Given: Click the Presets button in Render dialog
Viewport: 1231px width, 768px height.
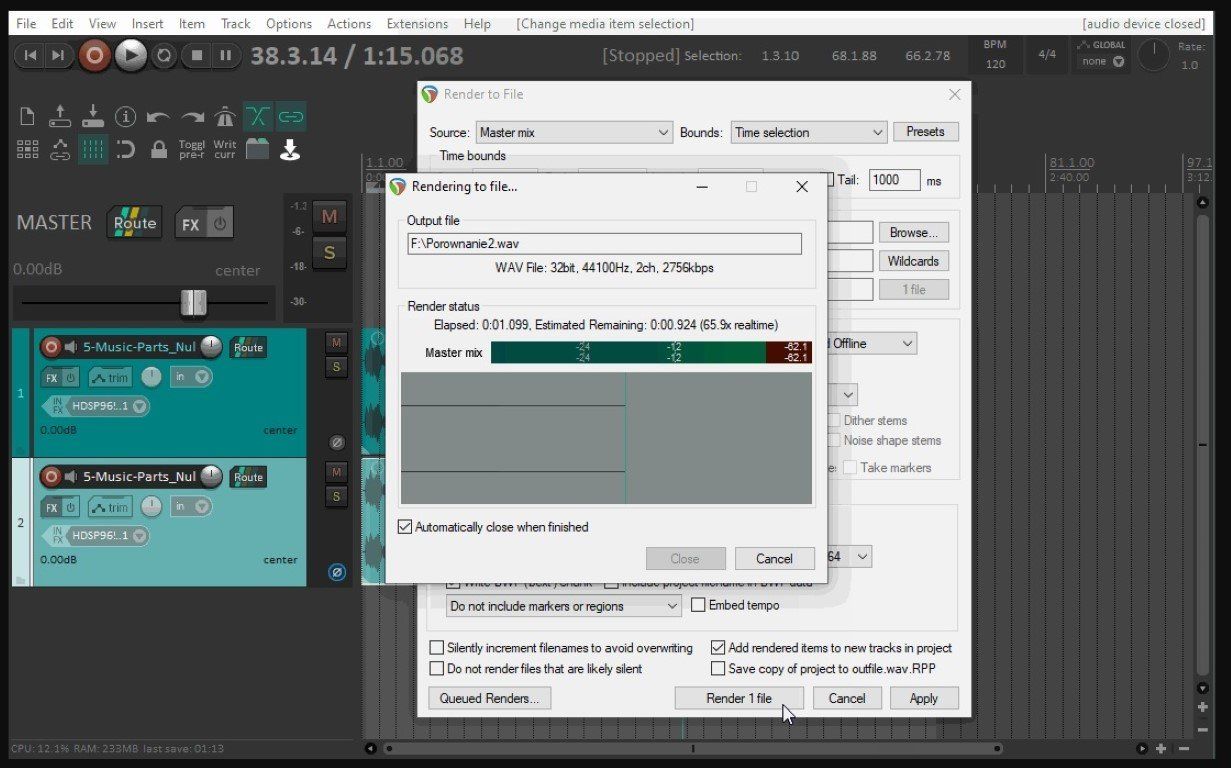Looking at the screenshot, I should 926,131.
